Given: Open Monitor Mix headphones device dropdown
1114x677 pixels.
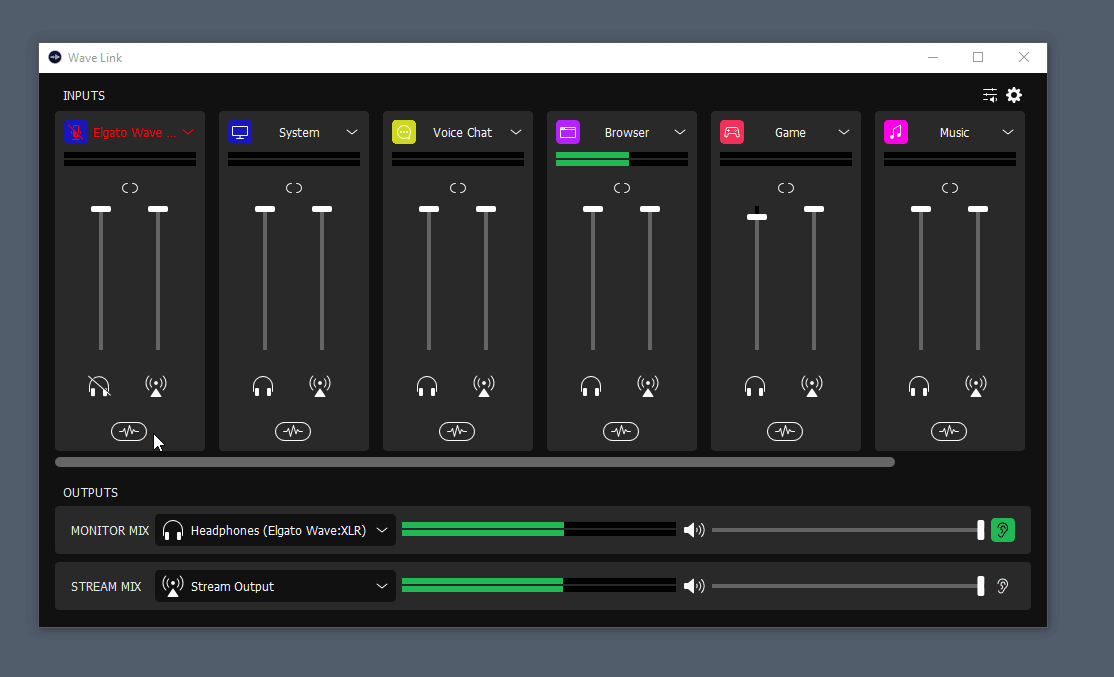Looking at the screenshot, I should [275, 530].
